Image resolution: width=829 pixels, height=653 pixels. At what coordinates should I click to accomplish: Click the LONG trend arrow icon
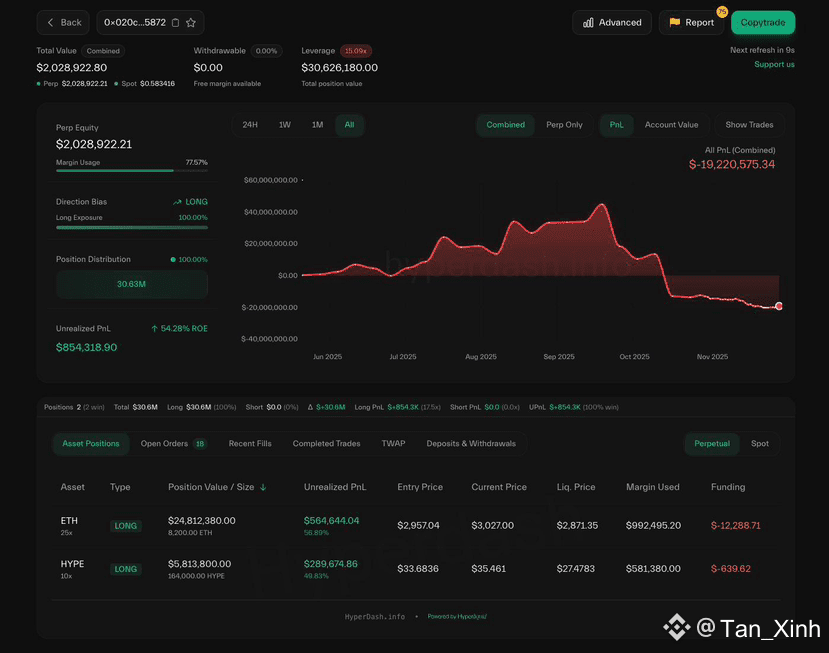(177, 202)
